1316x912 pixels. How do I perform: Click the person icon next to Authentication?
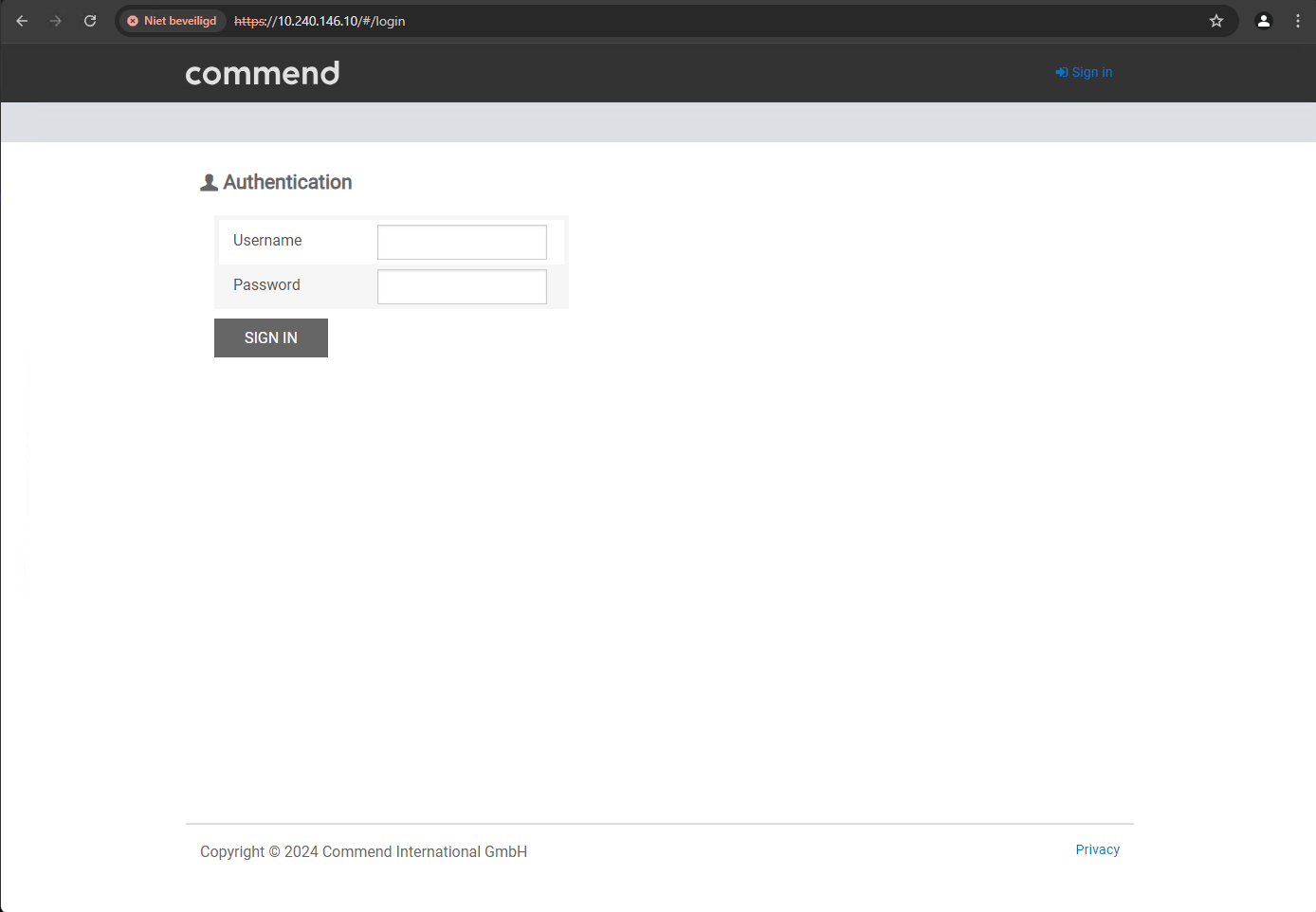tap(209, 183)
